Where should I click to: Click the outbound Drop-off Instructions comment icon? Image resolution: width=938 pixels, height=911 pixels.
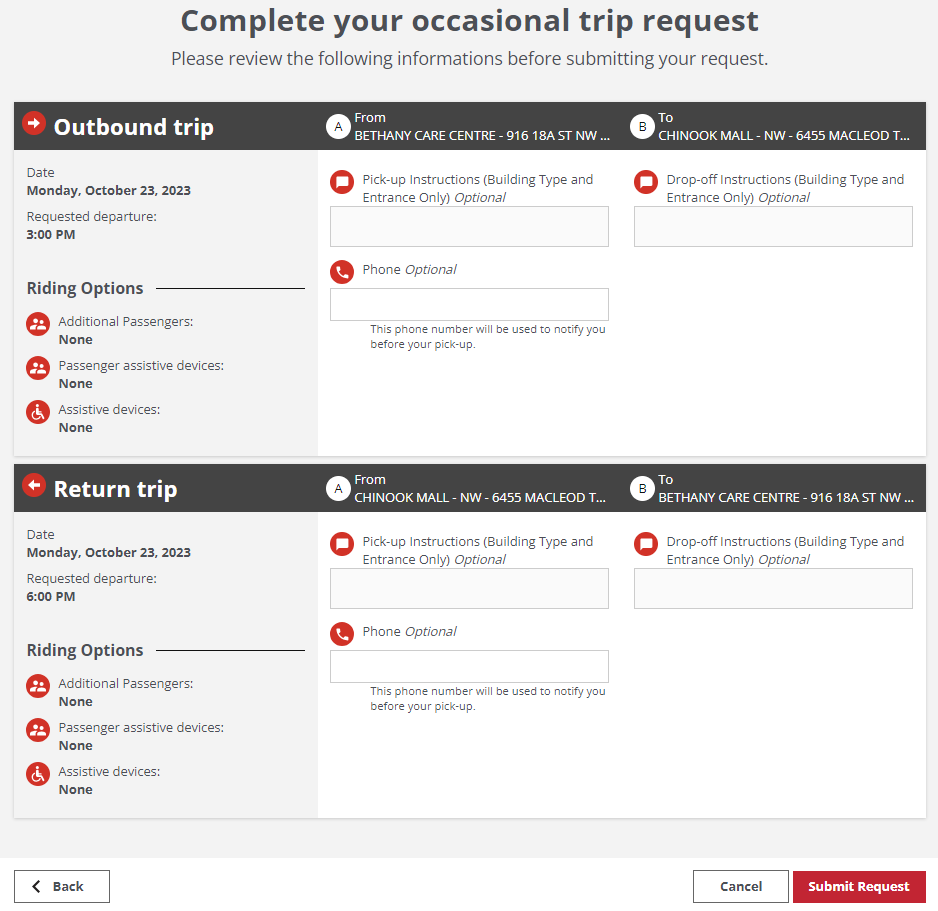coord(646,182)
